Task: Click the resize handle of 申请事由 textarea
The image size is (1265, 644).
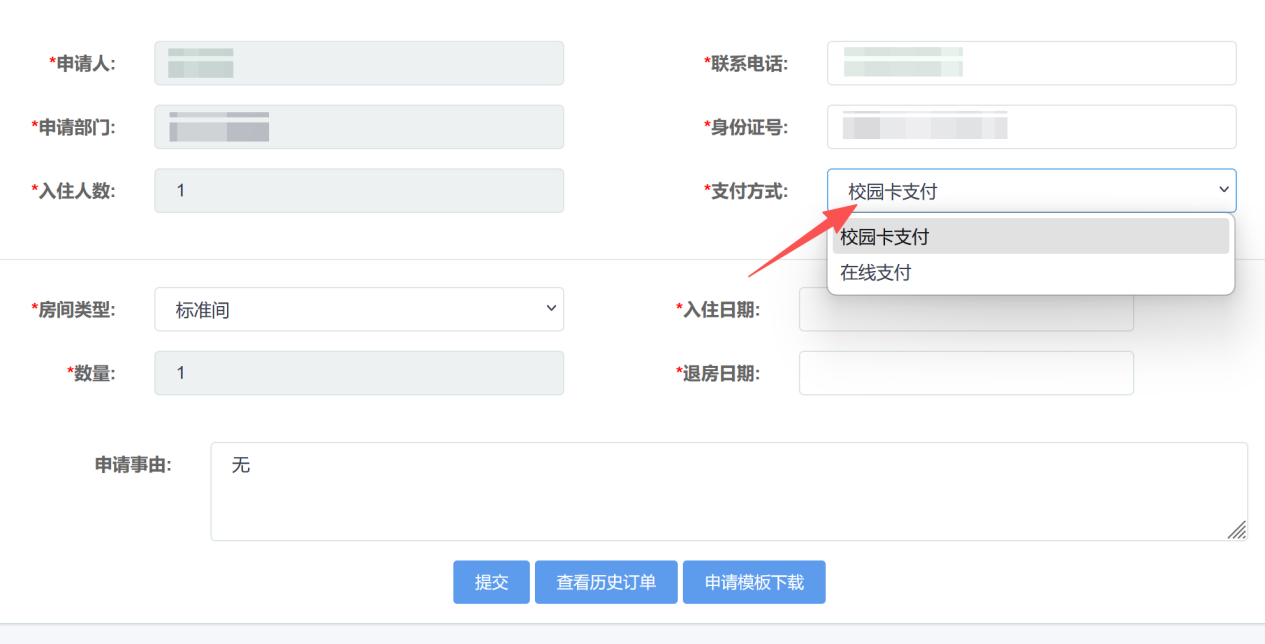Action: click(1237, 530)
